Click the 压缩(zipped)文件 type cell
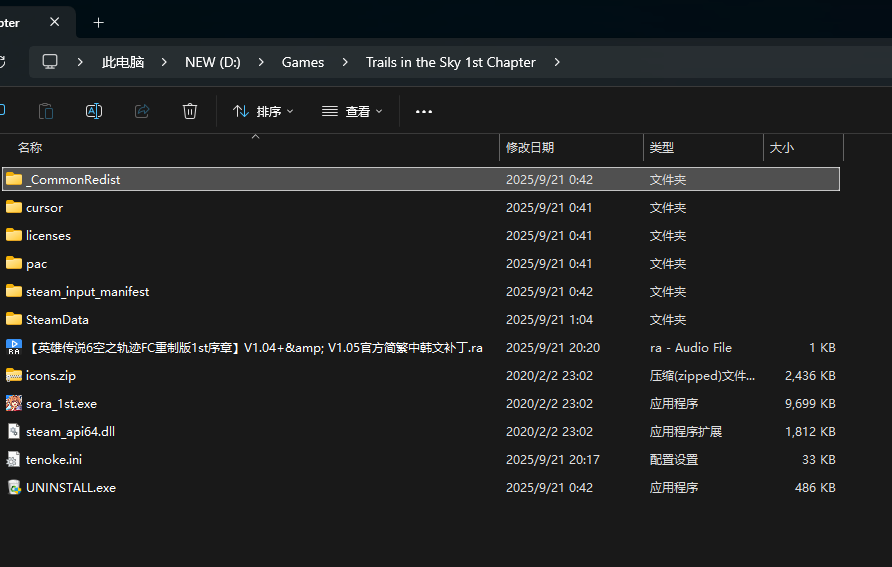Image resolution: width=892 pixels, height=567 pixels. pyautogui.click(x=703, y=376)
